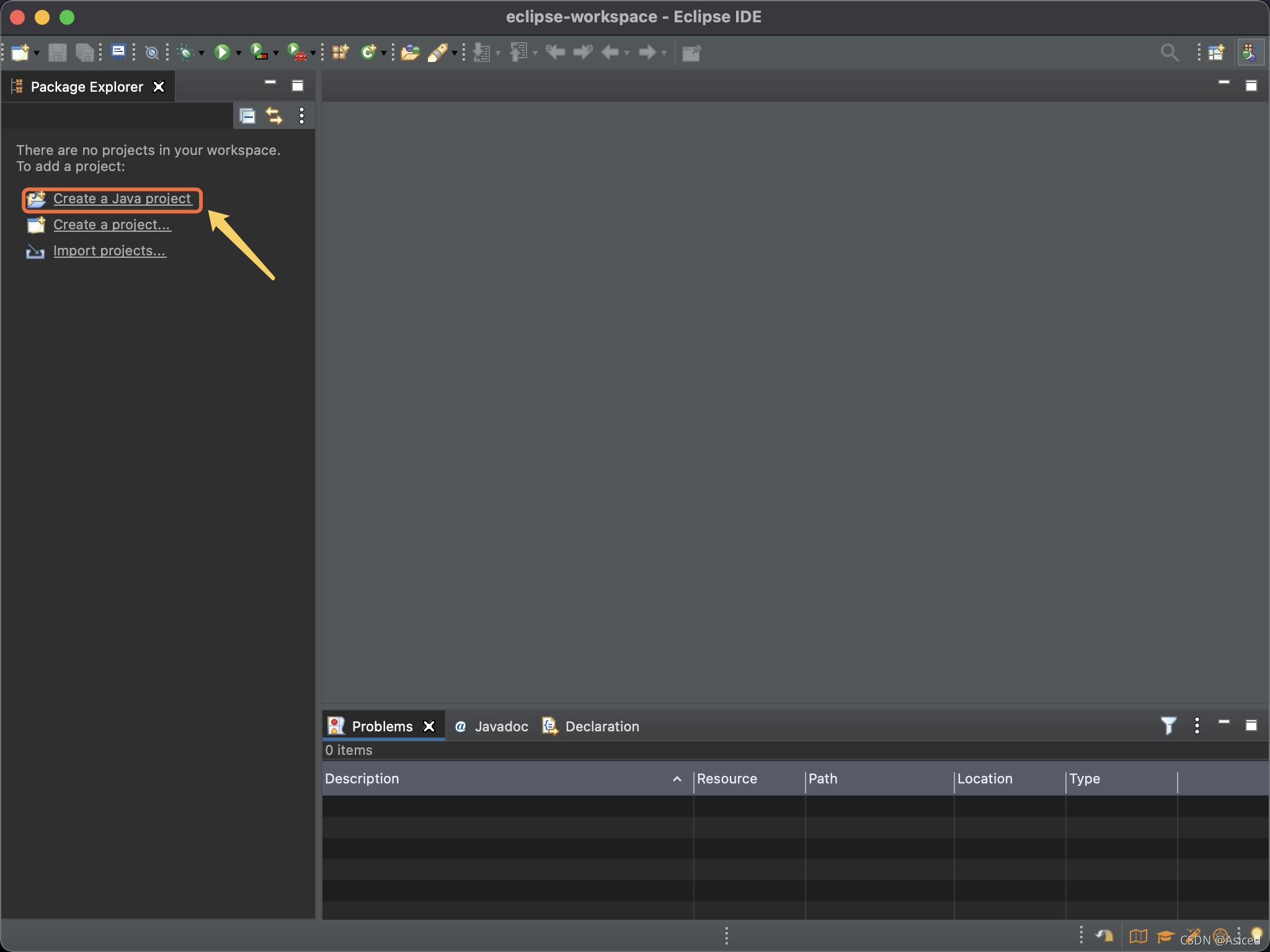This screenshot has height=952, width=1270.
Task: Click the Save All toolbar icon
Action: click(x=88, y=52)
